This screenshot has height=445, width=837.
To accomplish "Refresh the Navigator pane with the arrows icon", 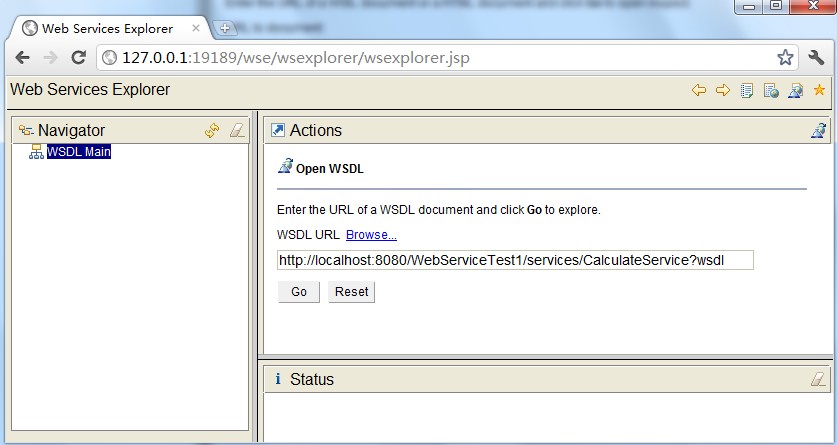I will (212, 130).
